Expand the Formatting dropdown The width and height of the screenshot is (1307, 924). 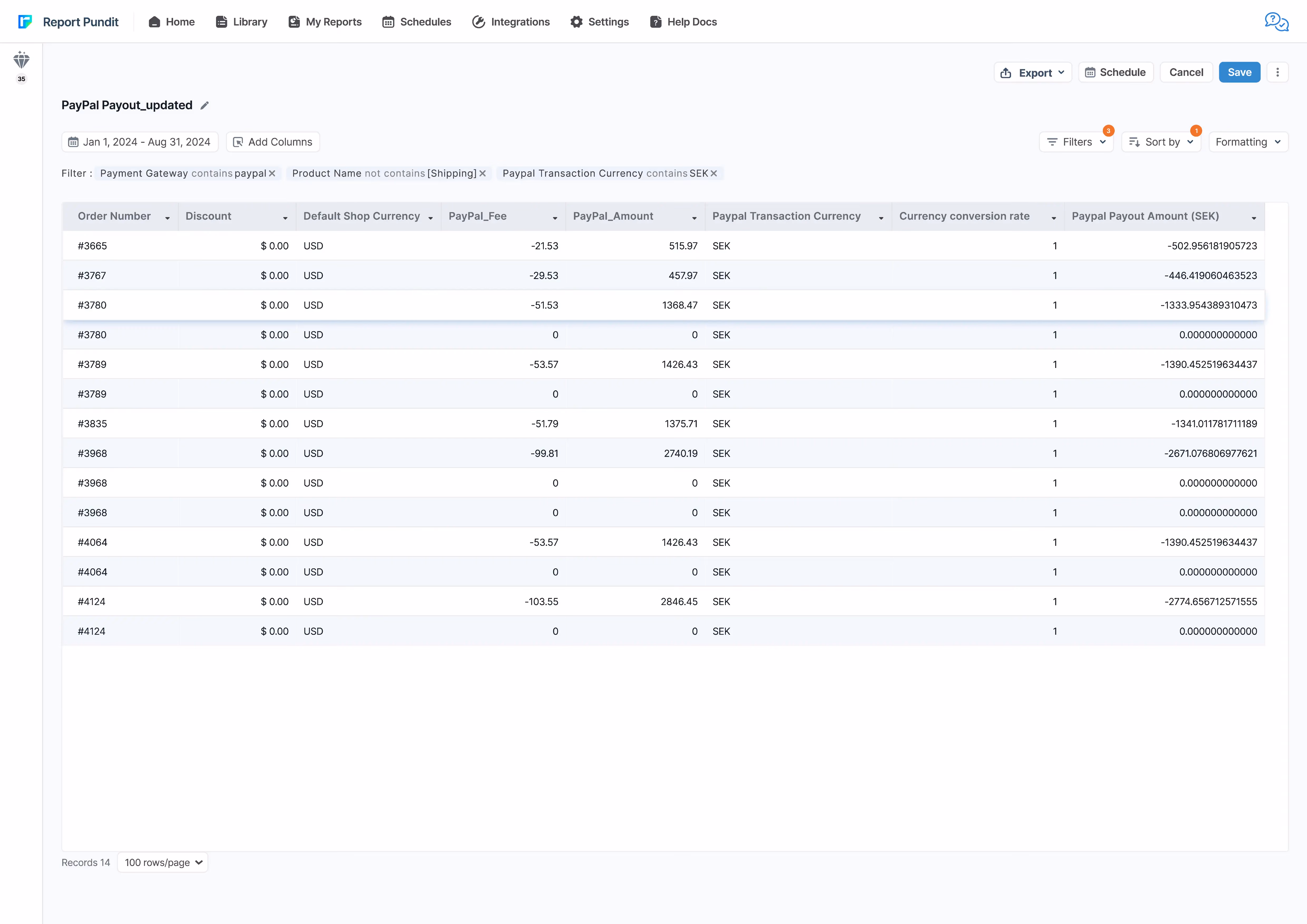coord(1248,142)
